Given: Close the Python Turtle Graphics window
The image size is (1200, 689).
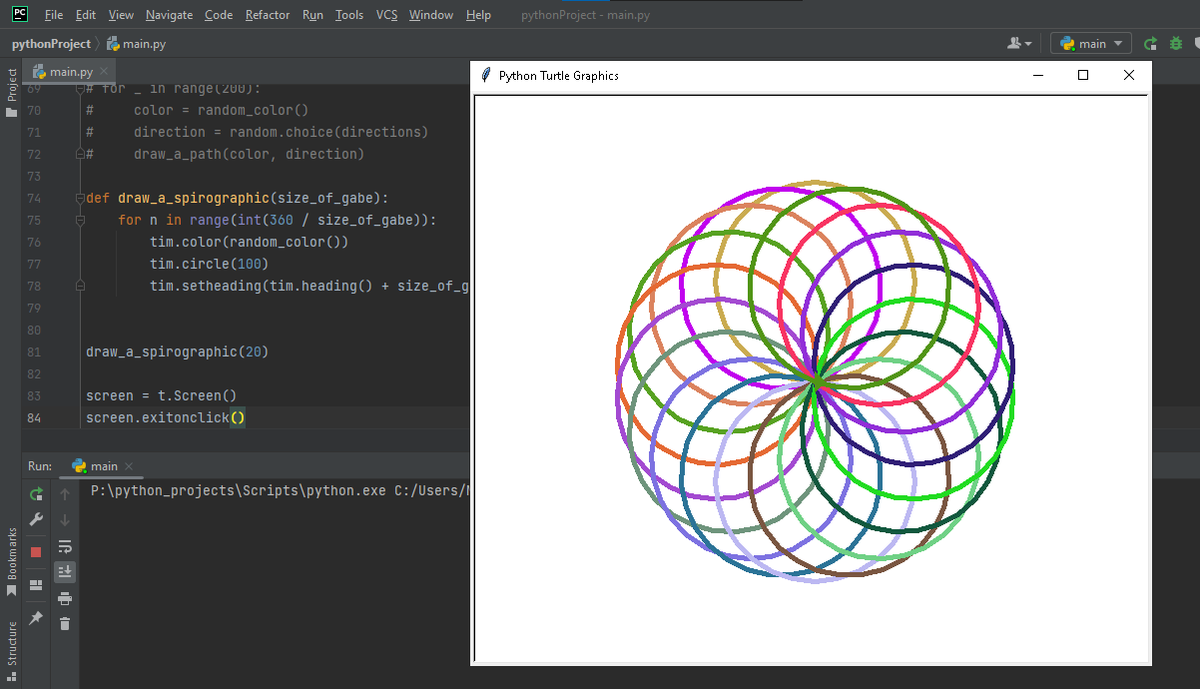Looking at the screenshot, I should tap(1129, 75).
